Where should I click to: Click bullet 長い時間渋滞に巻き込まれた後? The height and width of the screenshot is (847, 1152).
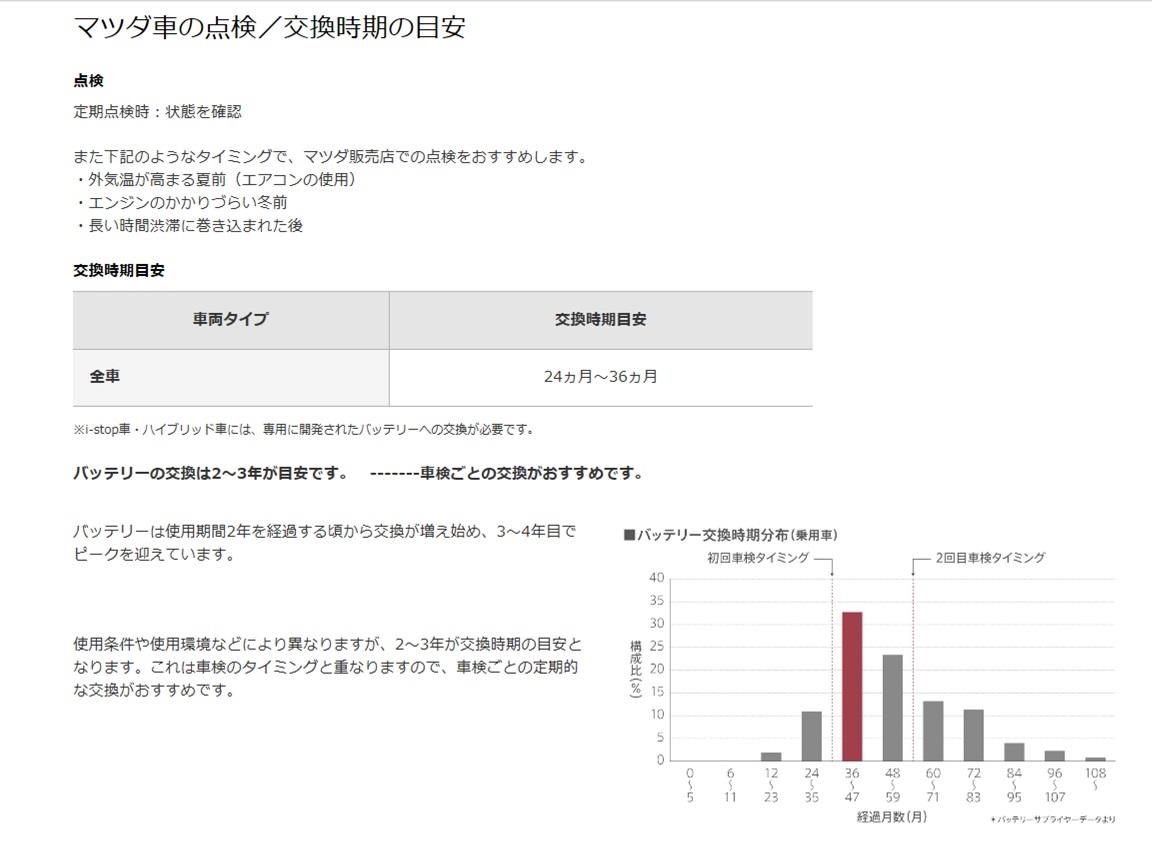188,226
